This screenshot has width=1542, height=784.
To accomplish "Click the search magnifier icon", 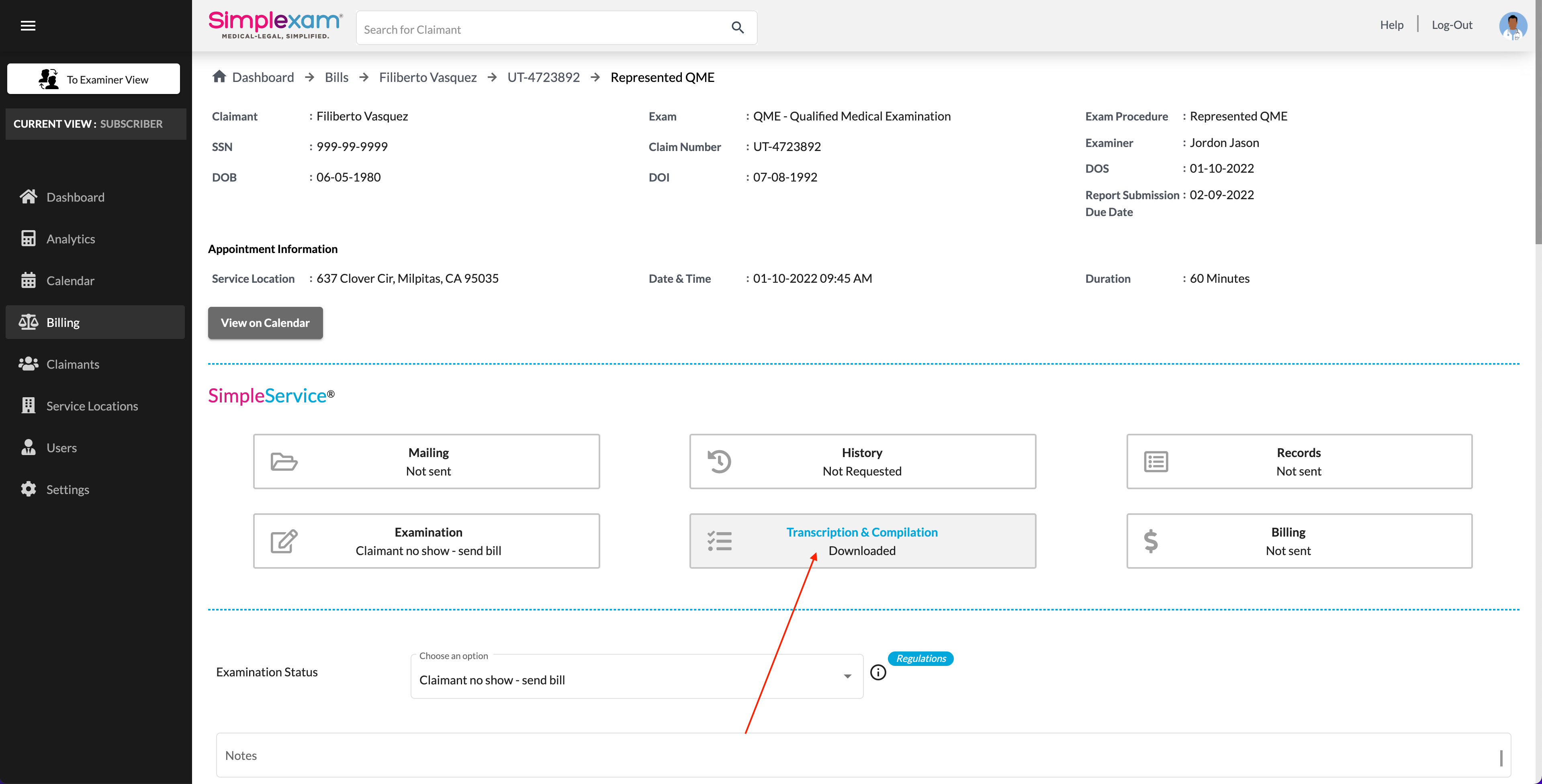I will (x=738, y=28).
